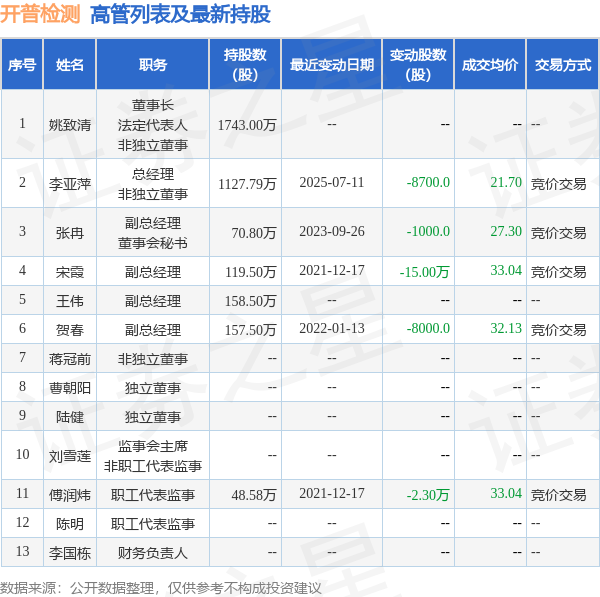Screen dimensions: 600x597
Task: Click the change value -2.30万
Action: [428, 495]
